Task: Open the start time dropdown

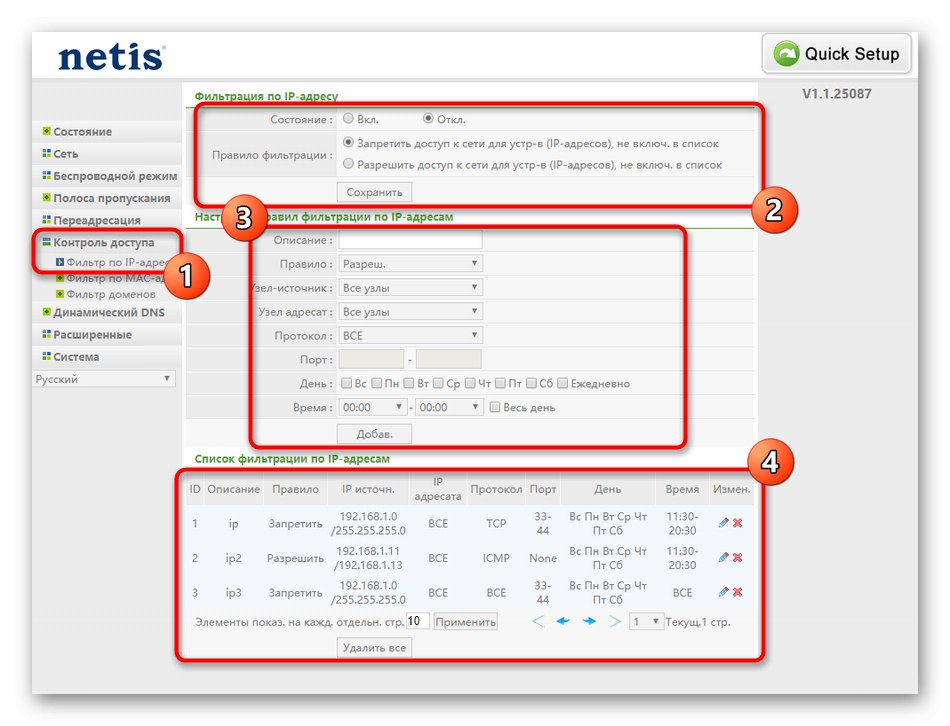Action: point(372,407)
